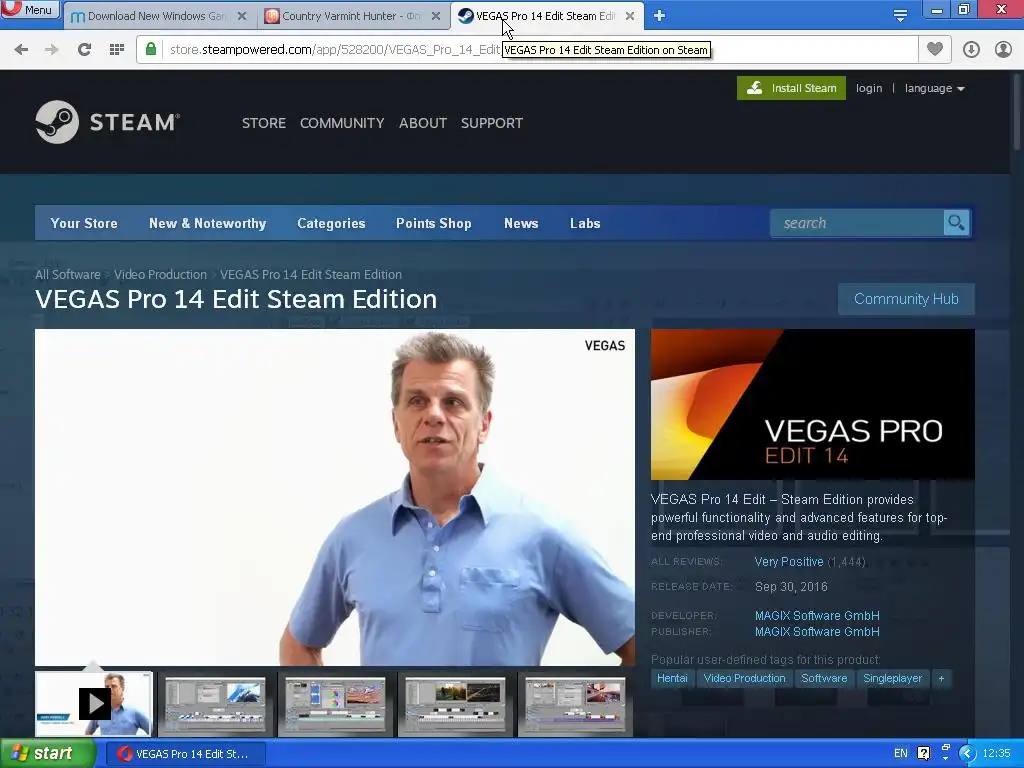The width and height of the screenshot is (1024, 768).
Task: Select the Singleplayer tag
Action: click(x=892, y=679)
